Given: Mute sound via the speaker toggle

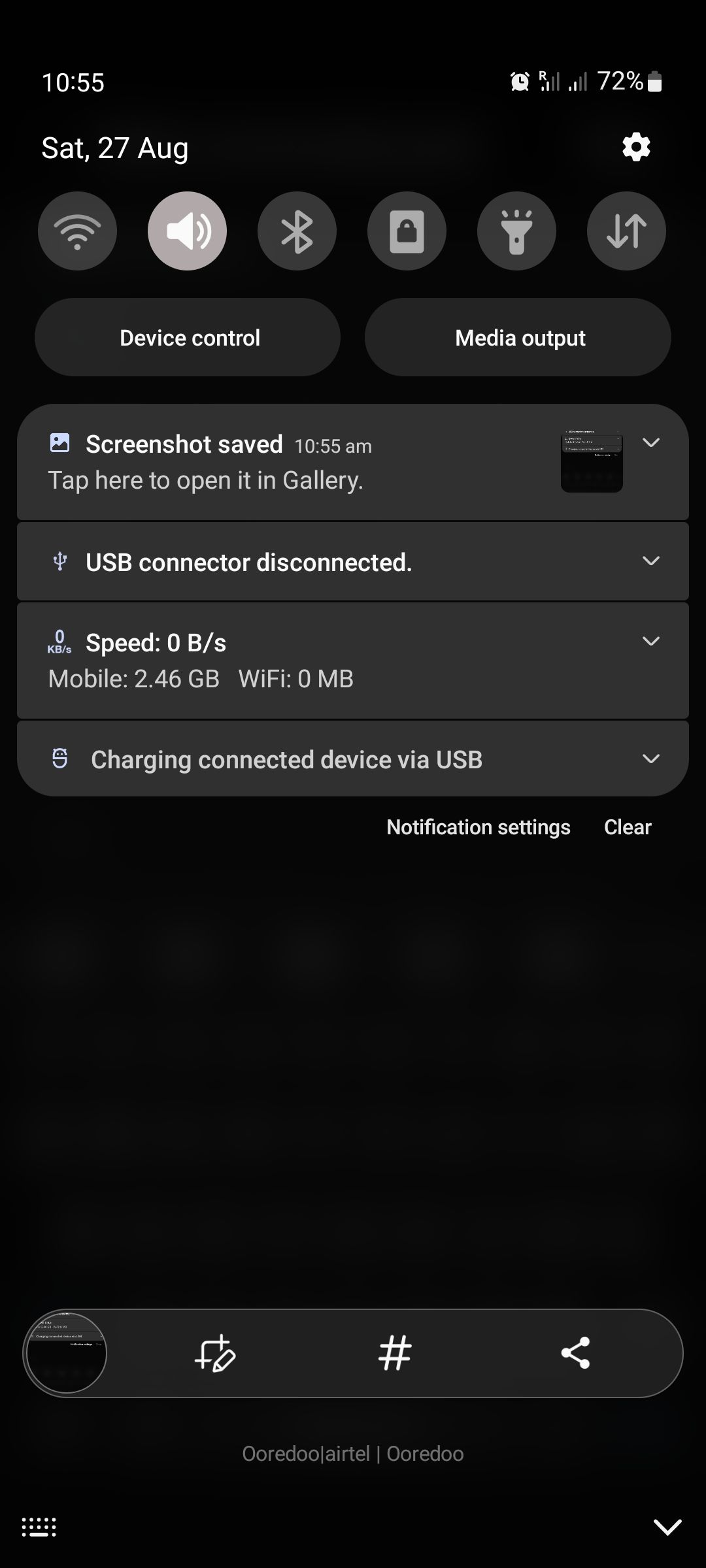Looking at the screenshot, I should click(187, 231).
